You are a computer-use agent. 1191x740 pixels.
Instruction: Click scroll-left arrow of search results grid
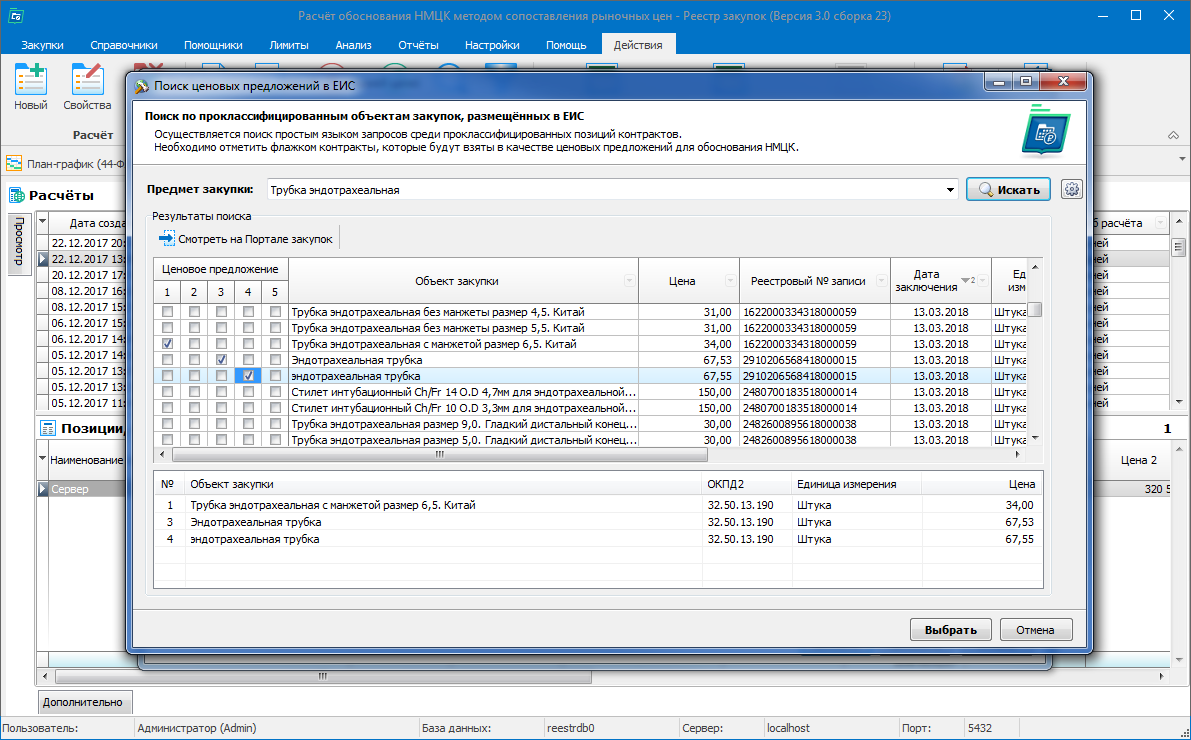tap(160, 454)
